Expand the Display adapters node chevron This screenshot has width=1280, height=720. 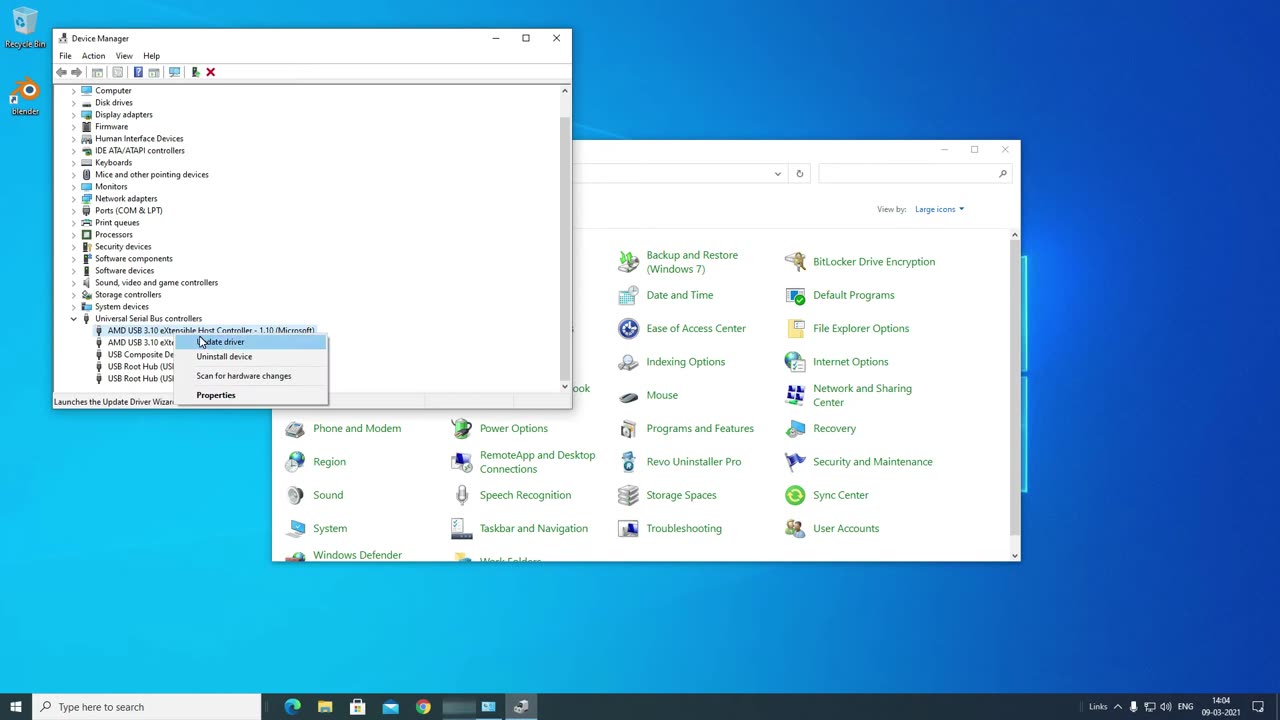(73, 114)
